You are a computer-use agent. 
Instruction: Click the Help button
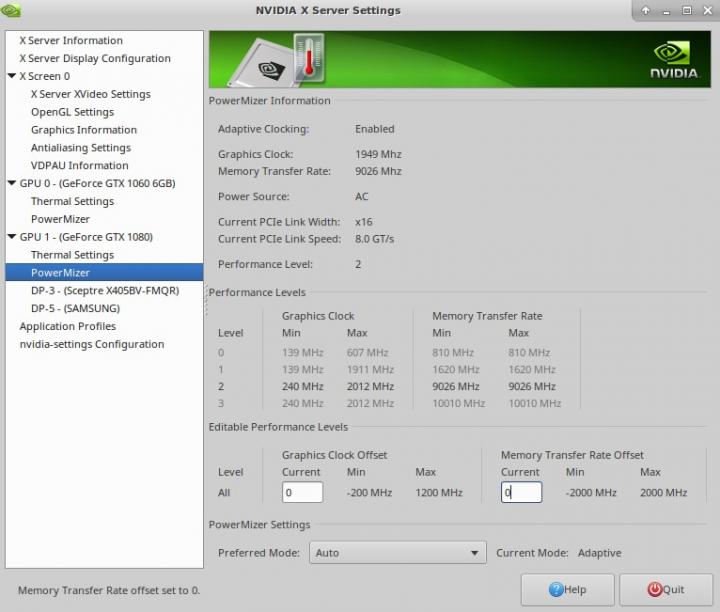568,590
